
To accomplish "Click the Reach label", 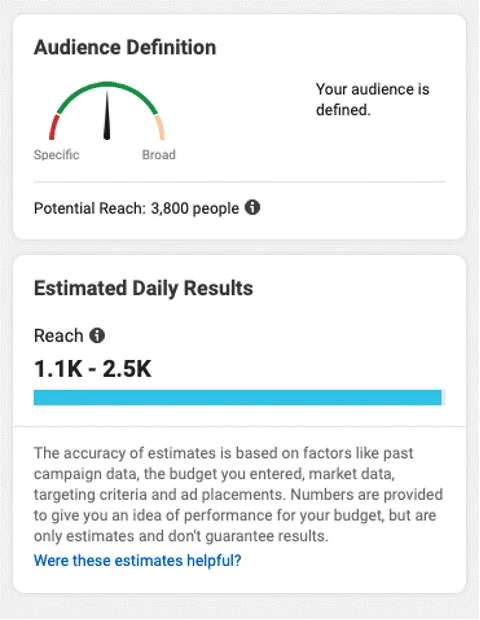I will [59, 336].
